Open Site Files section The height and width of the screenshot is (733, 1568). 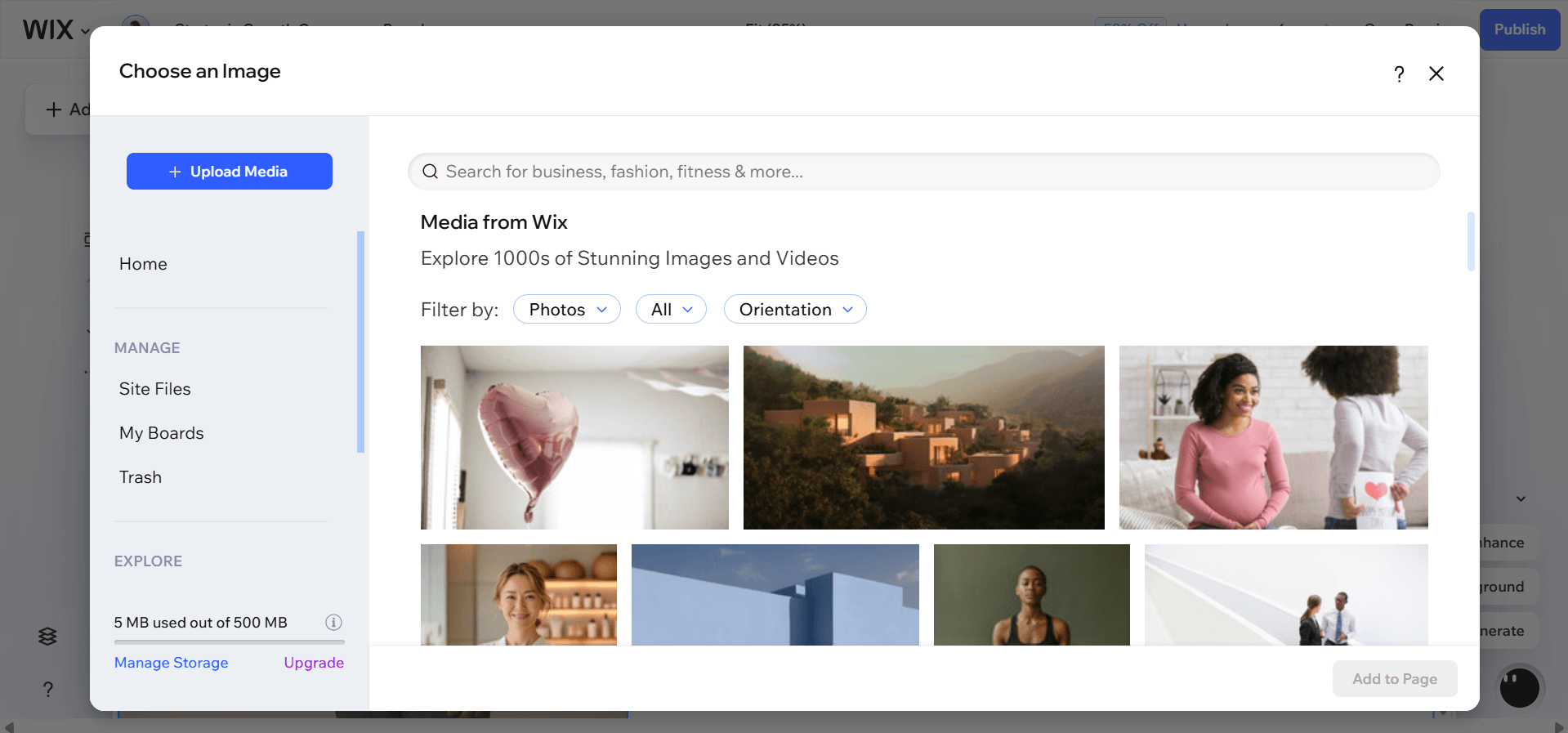tap(154, 389)
